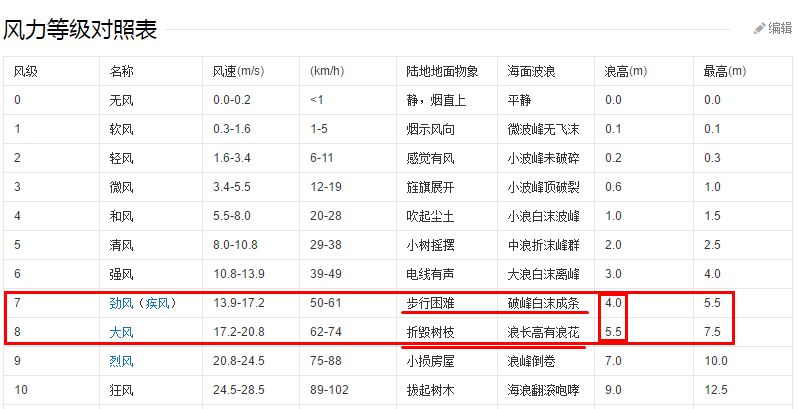
Task: Select the 感觉有风 land description
Action: coord(431,159)
